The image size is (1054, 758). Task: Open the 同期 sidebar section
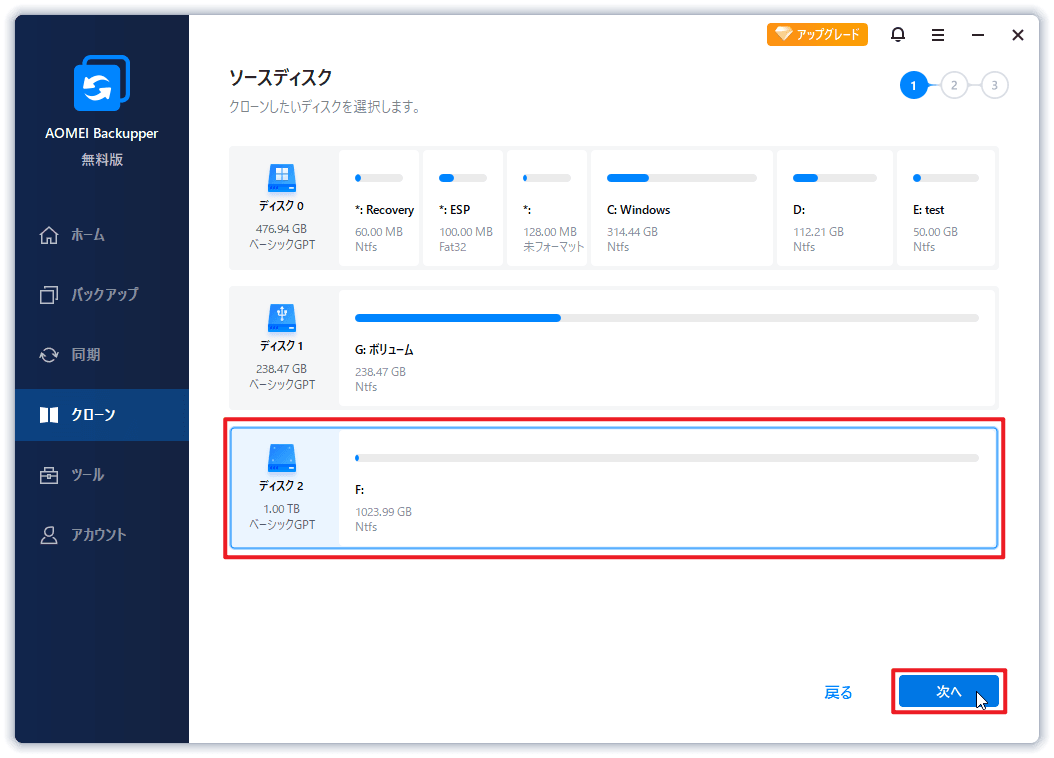pyautogui.click(x=85, y=355)
